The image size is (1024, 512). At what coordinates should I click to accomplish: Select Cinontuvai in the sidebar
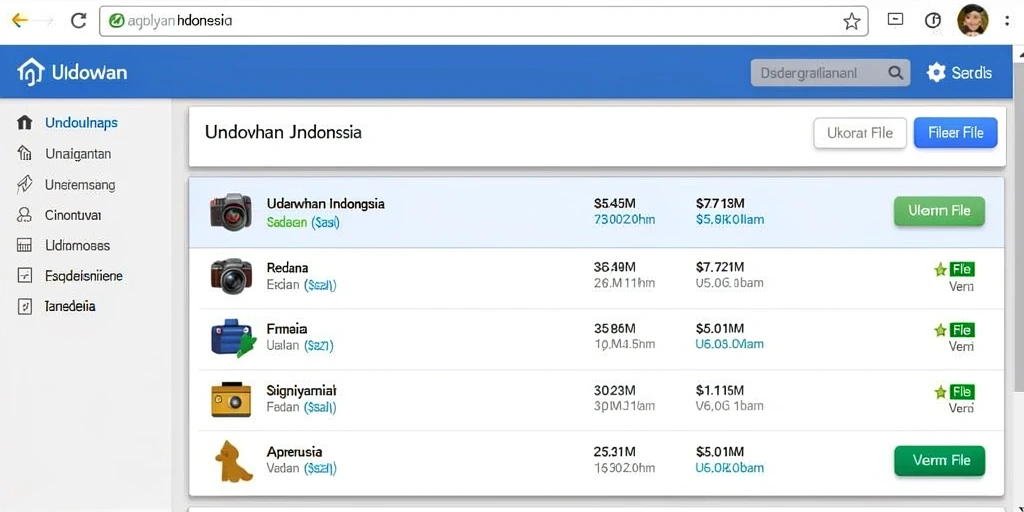pyautogui.click(x=73, y=215)
